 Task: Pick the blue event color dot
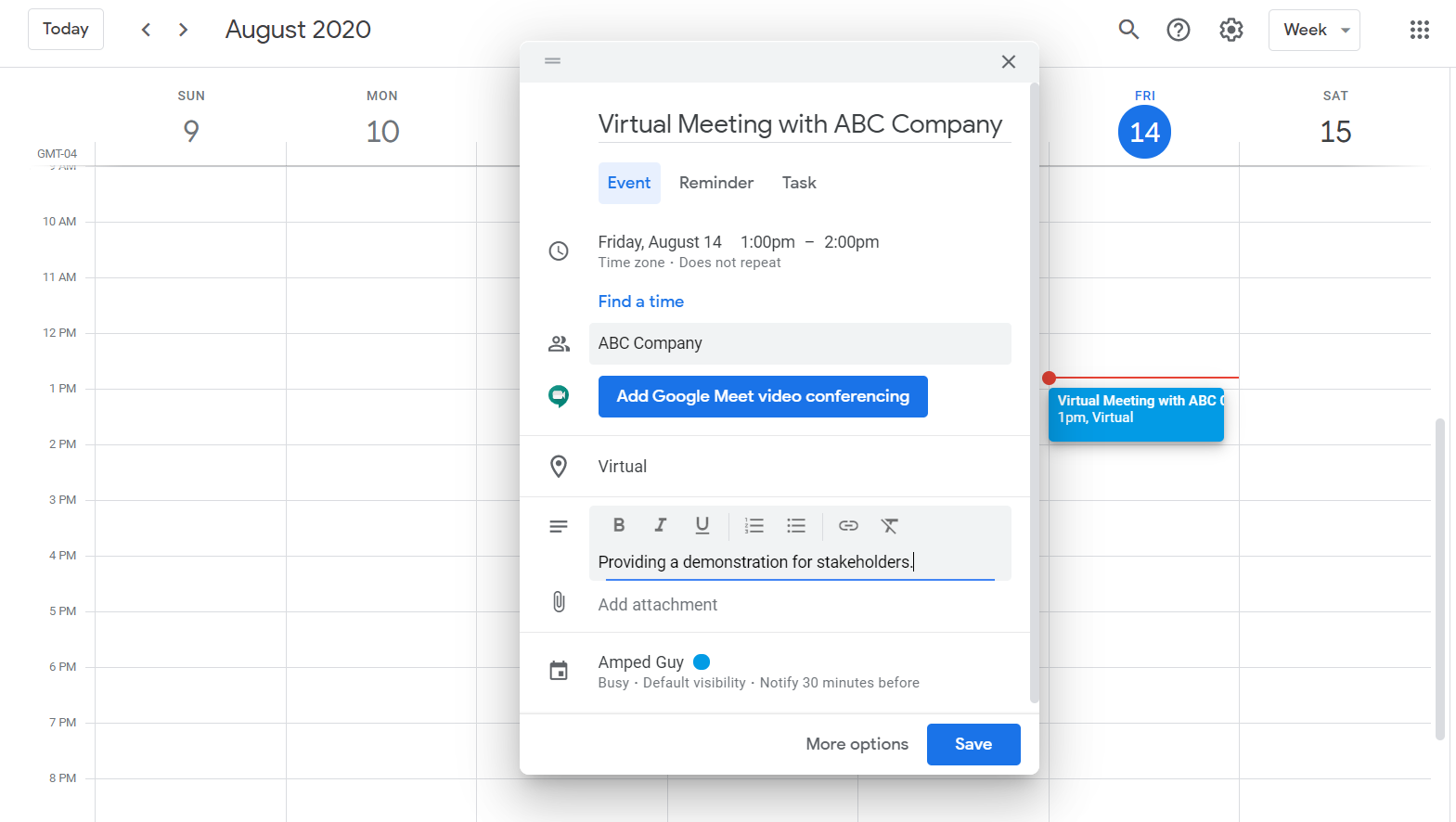tap(702, 661)
